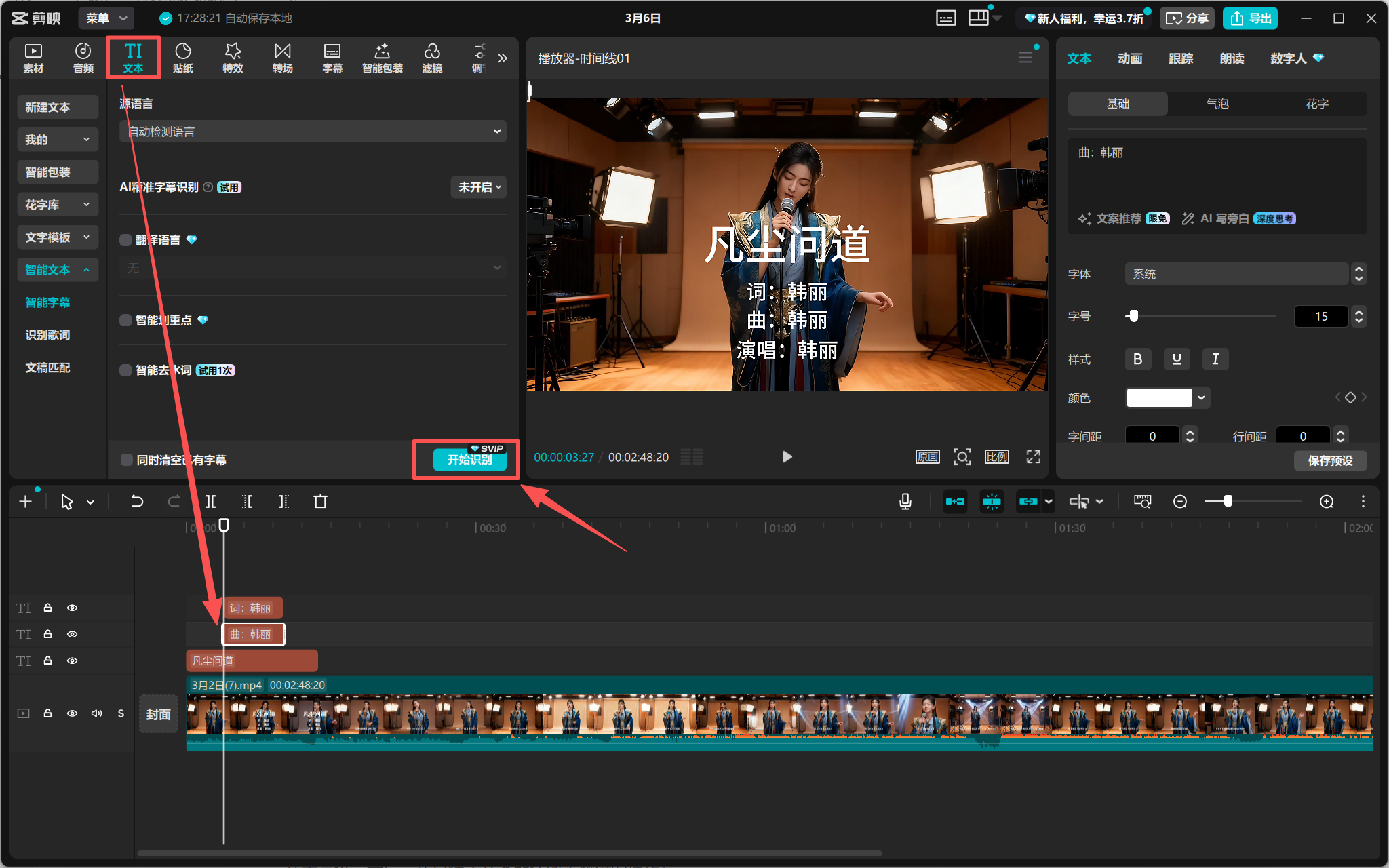Enable the 翻译语言 checkbox
Image resolution: width=1389 pixels, height=868 pixels.
125,240
